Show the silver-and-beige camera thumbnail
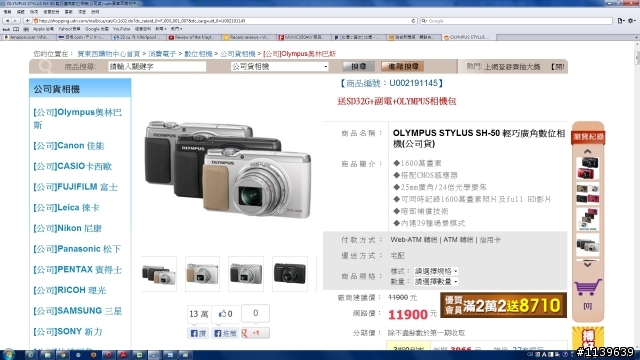This screenshot has height=360, width=640. [x=202, y=274]
